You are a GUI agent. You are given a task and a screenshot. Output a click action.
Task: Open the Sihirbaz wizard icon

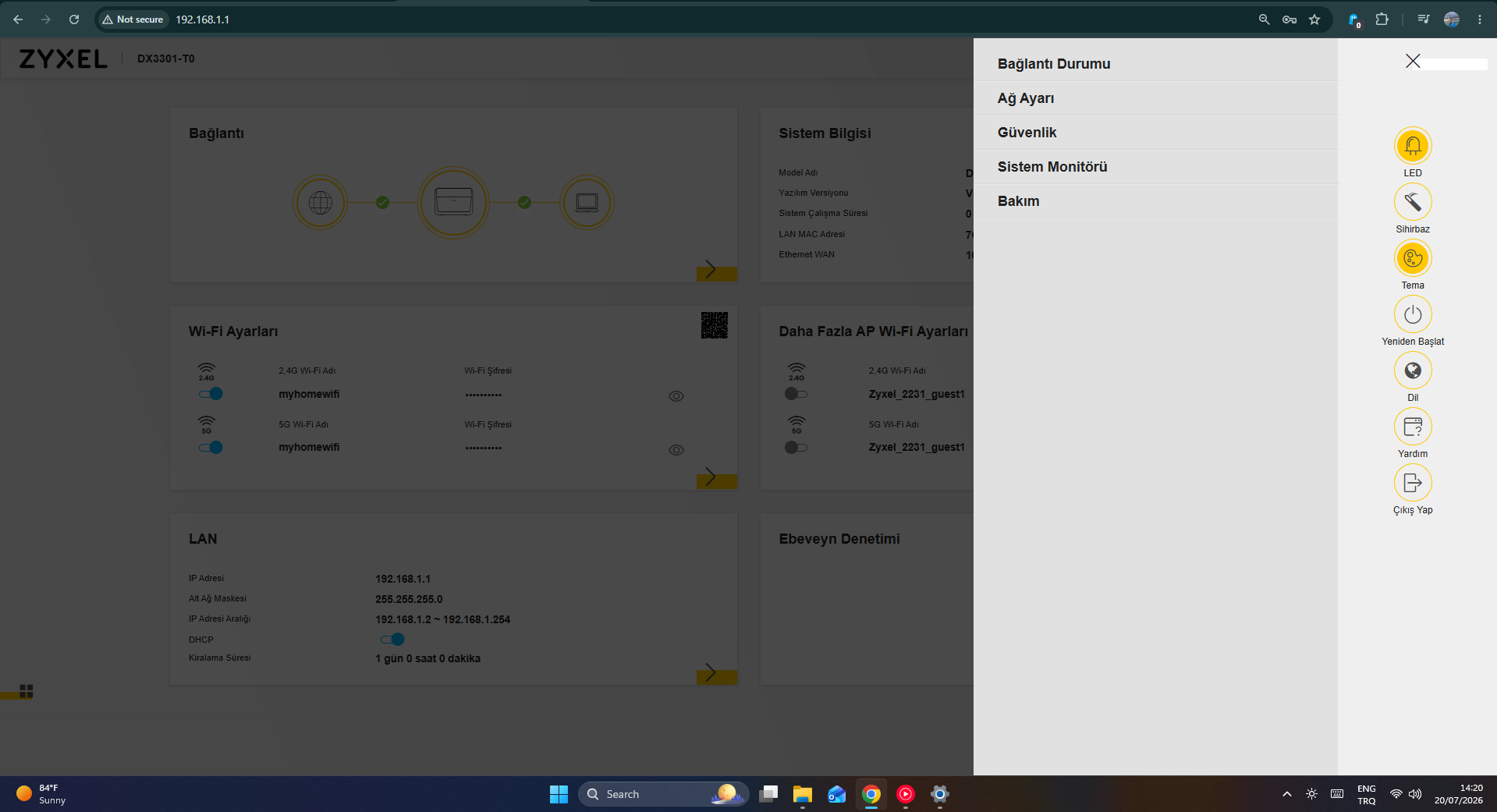[1413, 202]
